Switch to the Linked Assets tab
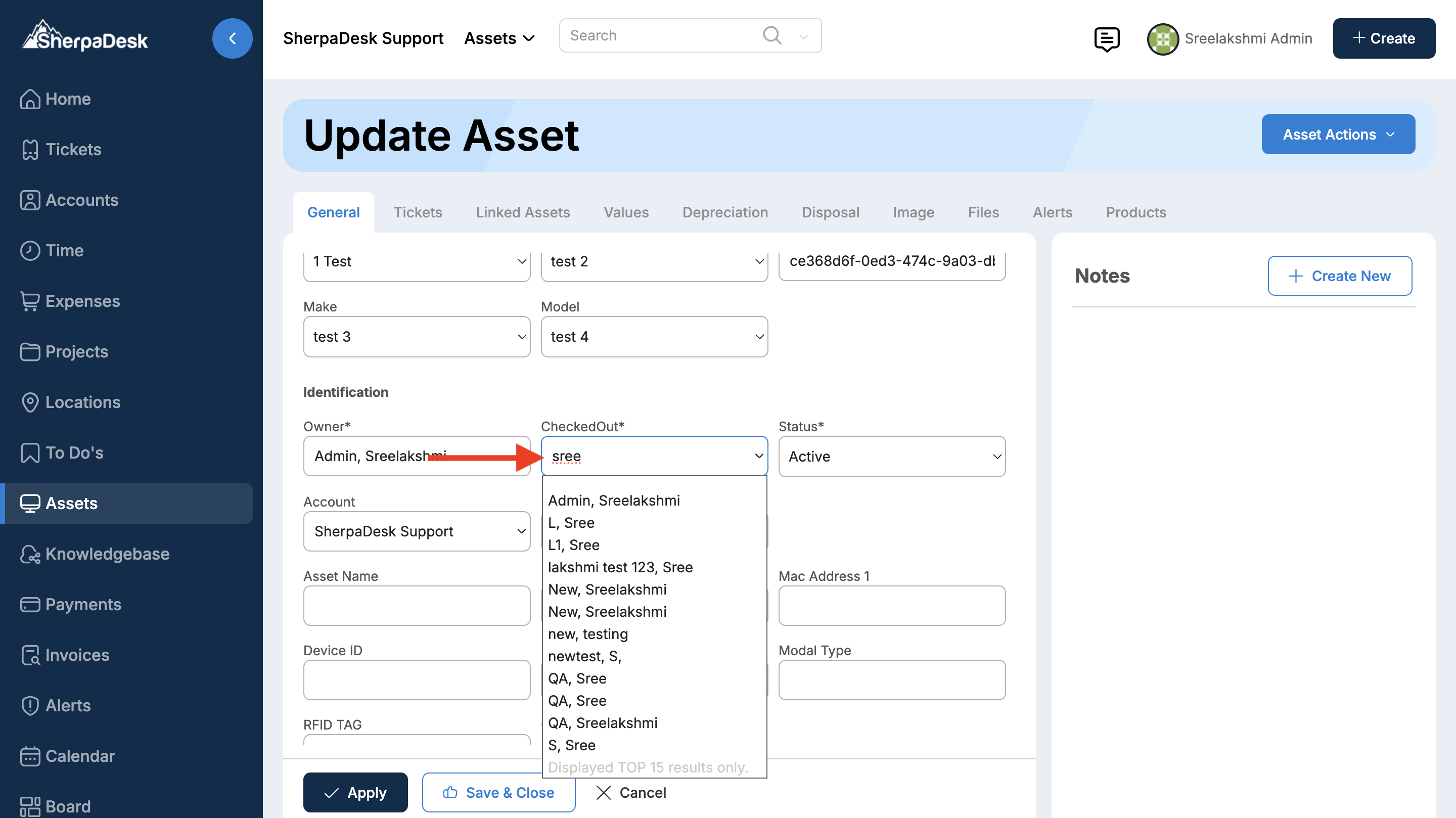Image resolution: width=1456 pixels, height=818 pixels. tap(522, 212)
